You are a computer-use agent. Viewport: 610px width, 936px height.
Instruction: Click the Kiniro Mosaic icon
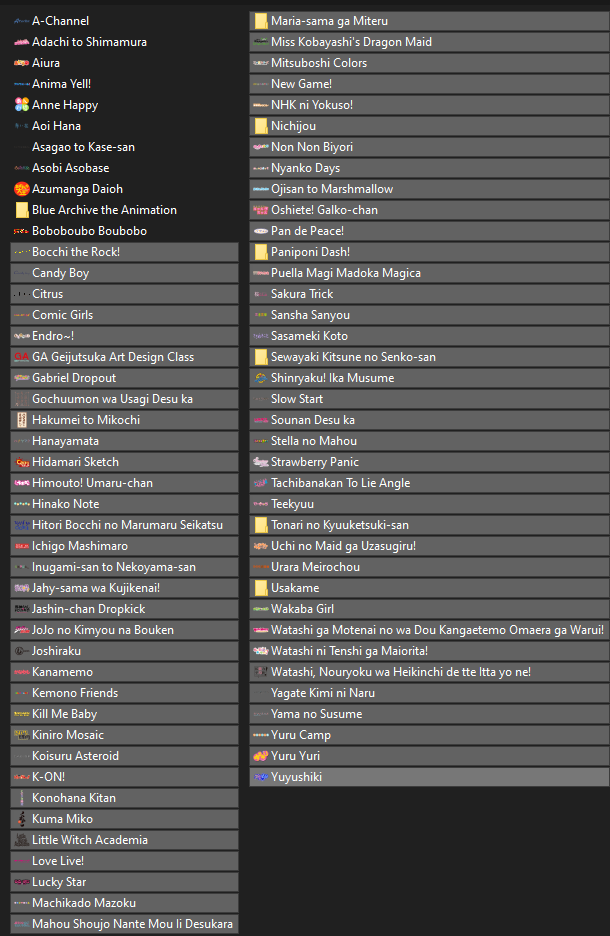pos(21,735)
